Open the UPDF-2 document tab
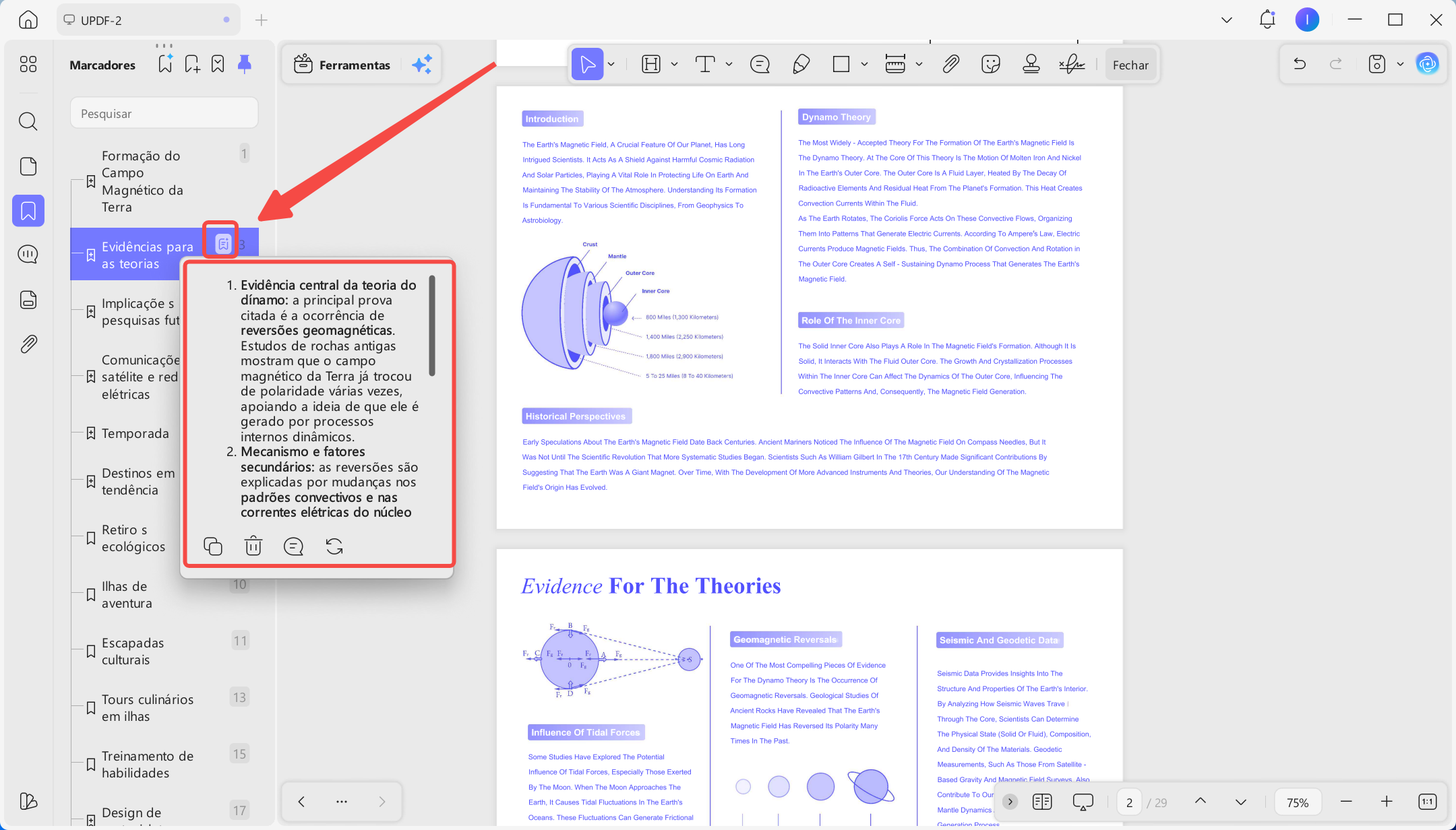 point(148,20)
